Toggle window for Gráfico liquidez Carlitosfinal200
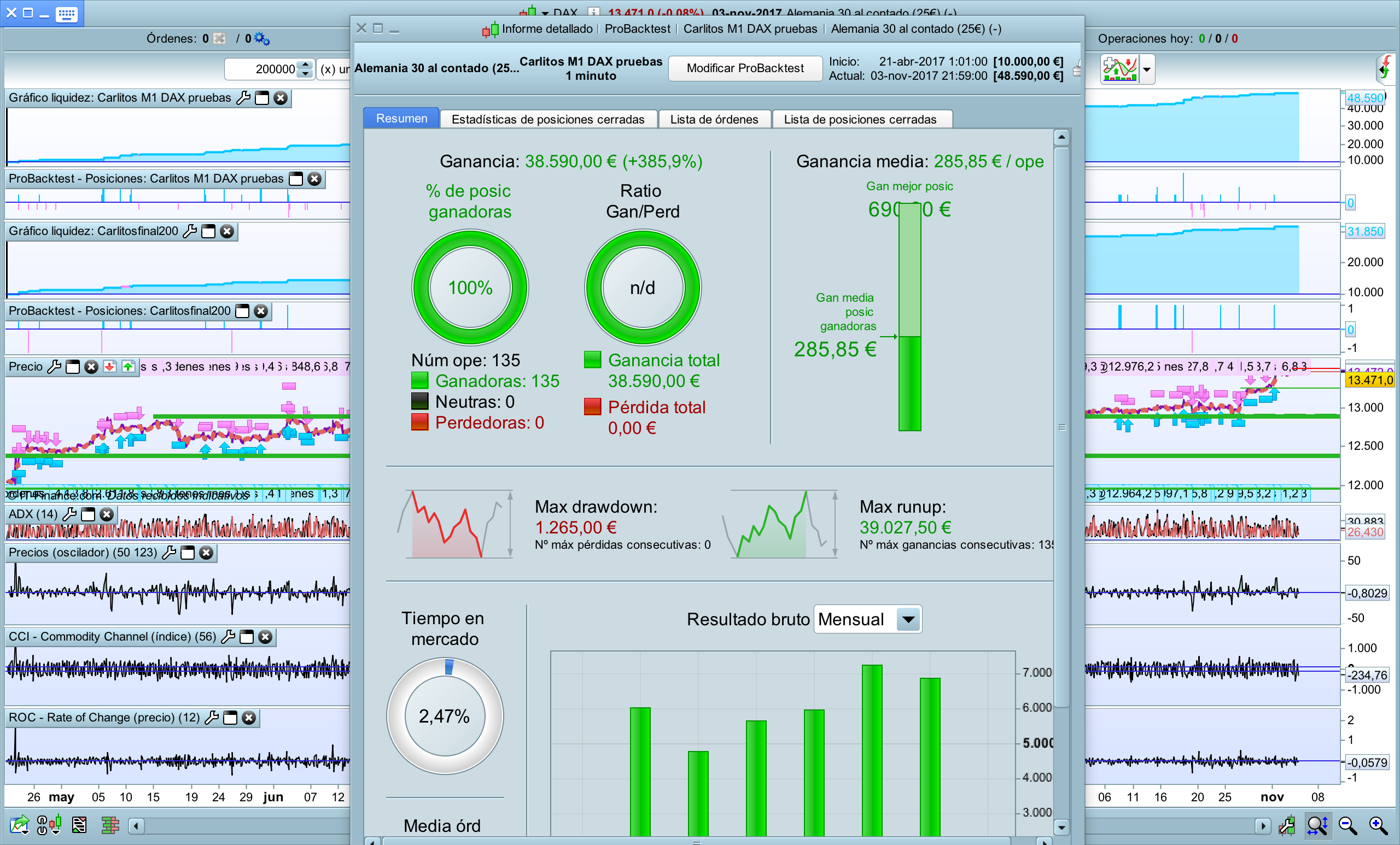Image resolution: width=1400 pixels, height=845 pixels. (208, 231)
